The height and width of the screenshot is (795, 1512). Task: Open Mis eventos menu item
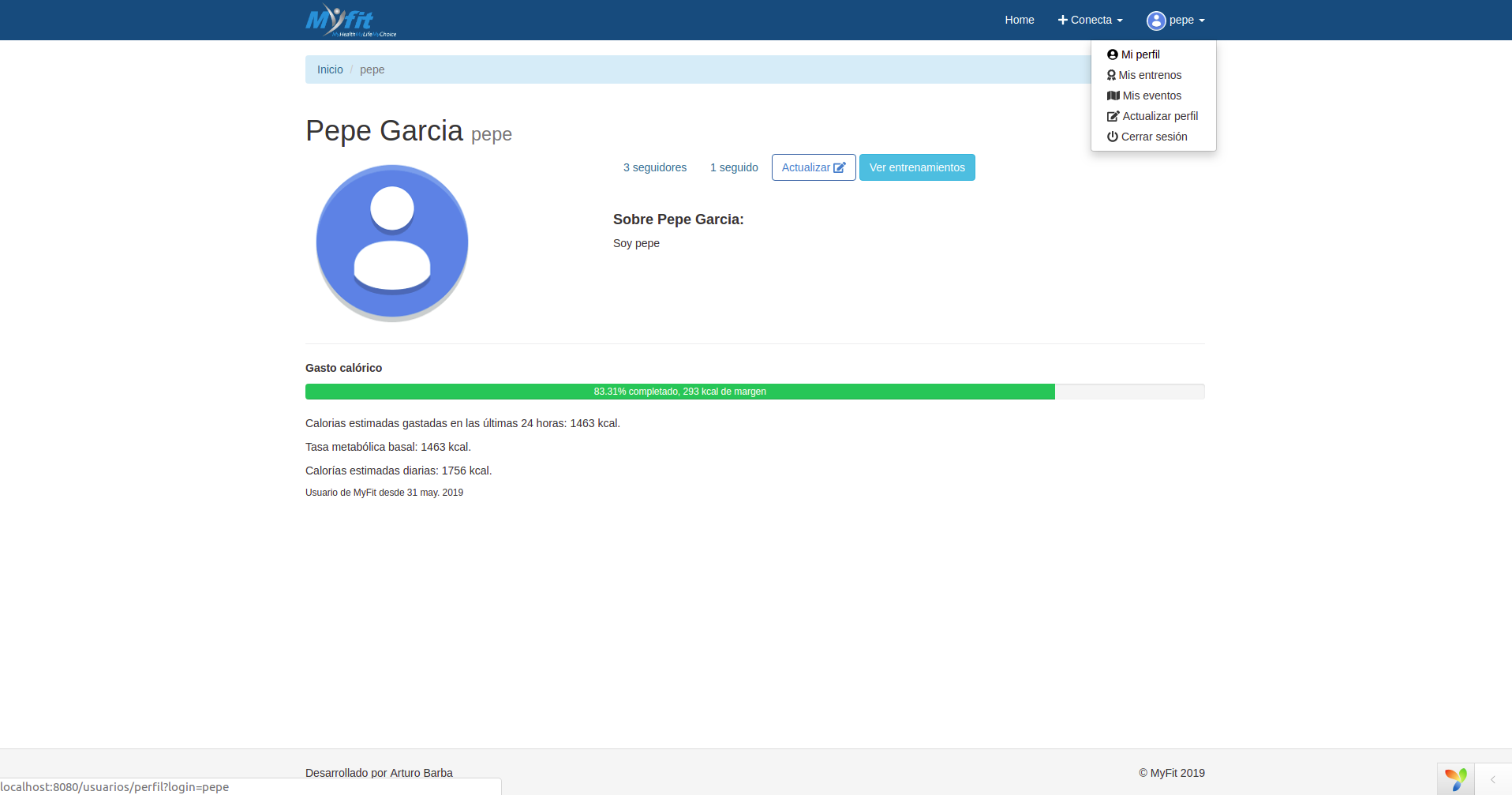(1153, 96)
